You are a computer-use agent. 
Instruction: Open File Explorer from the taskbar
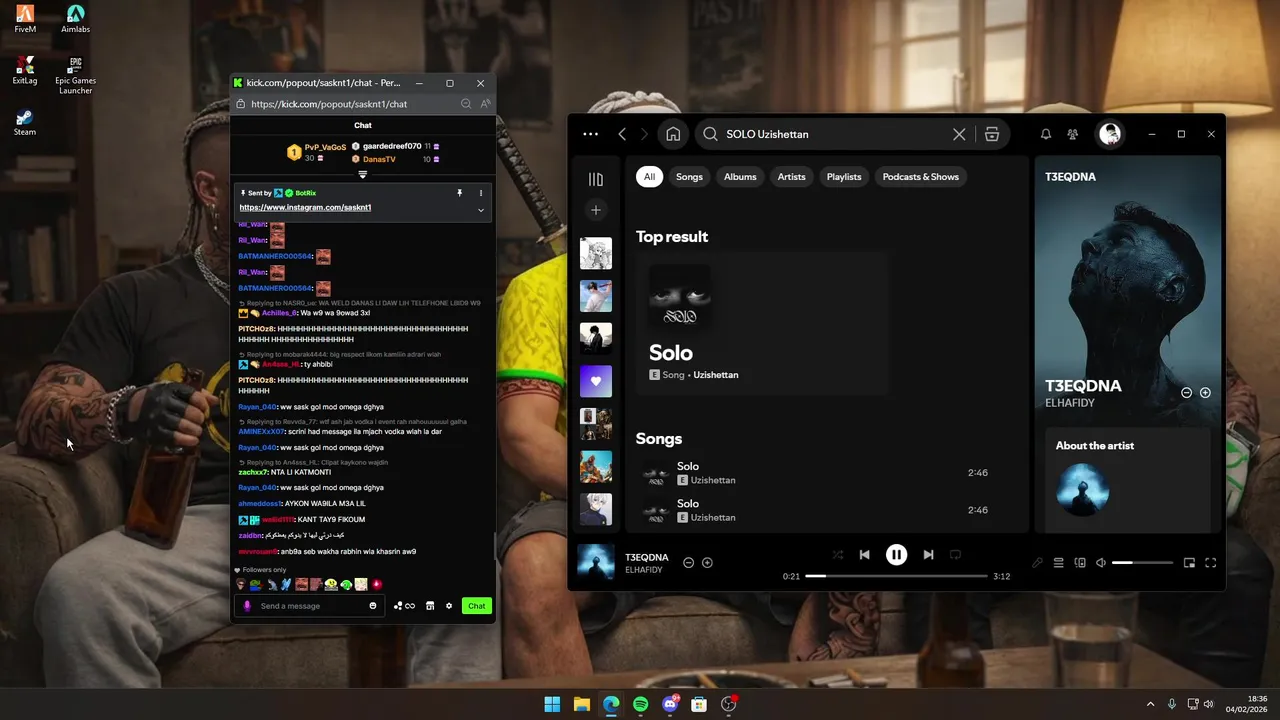pyautogui.click(x=582, y=704)
